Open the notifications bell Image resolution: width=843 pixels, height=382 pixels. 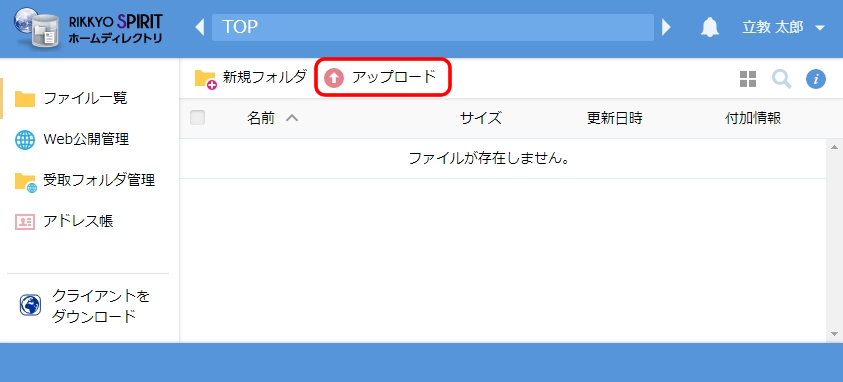click(710, 27)
